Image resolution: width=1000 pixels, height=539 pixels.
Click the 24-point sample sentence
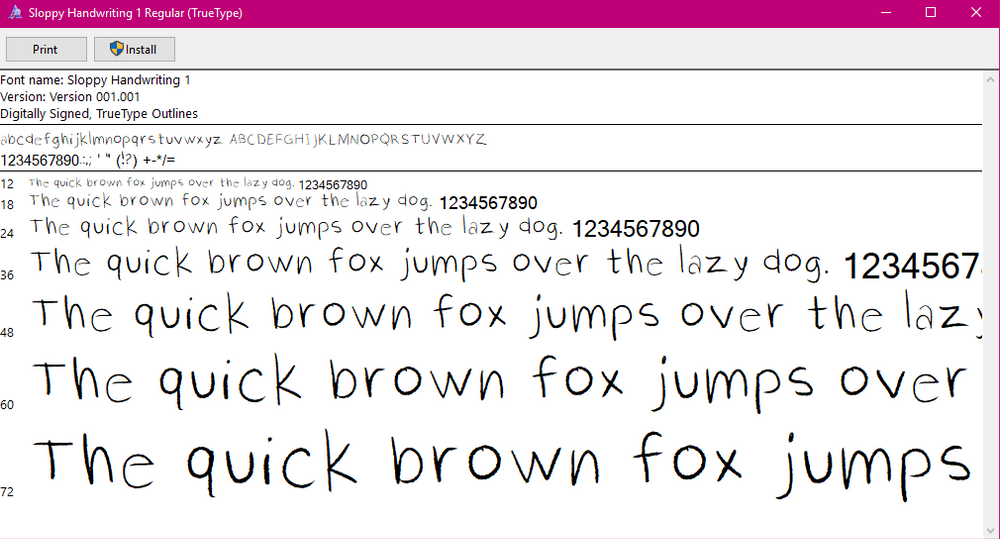(365, 228)
